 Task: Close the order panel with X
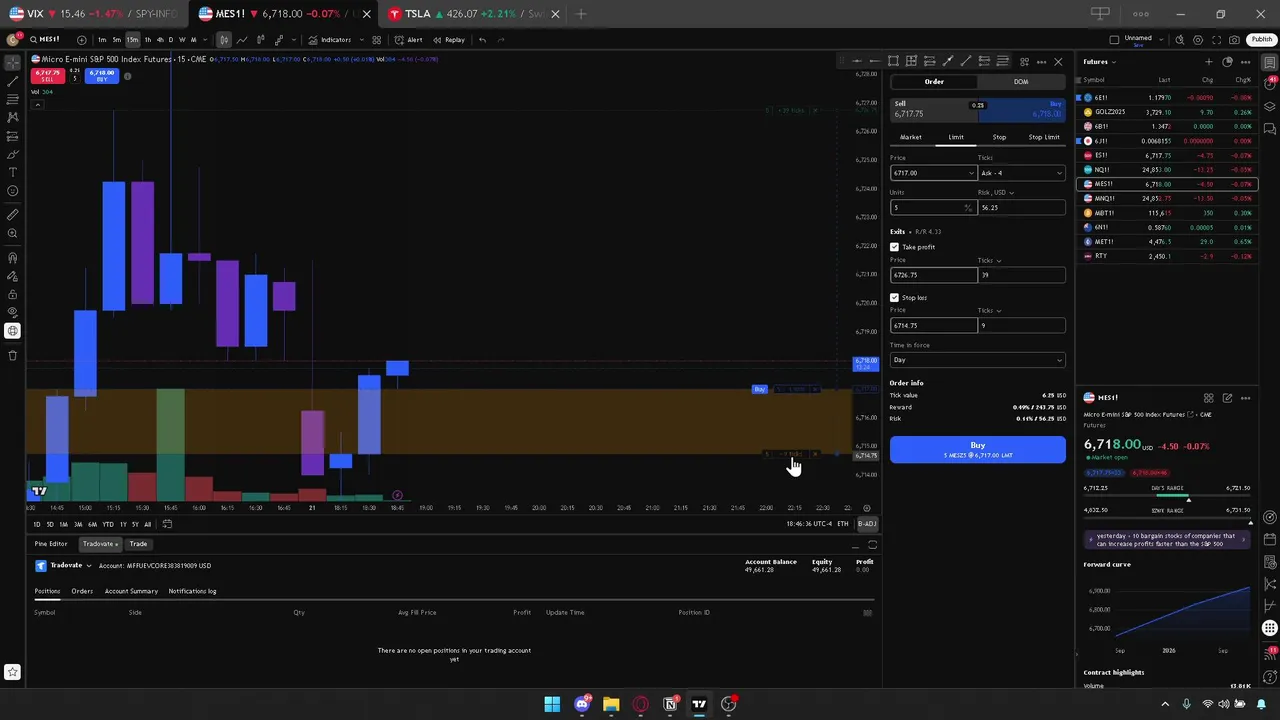(1058, 62)
